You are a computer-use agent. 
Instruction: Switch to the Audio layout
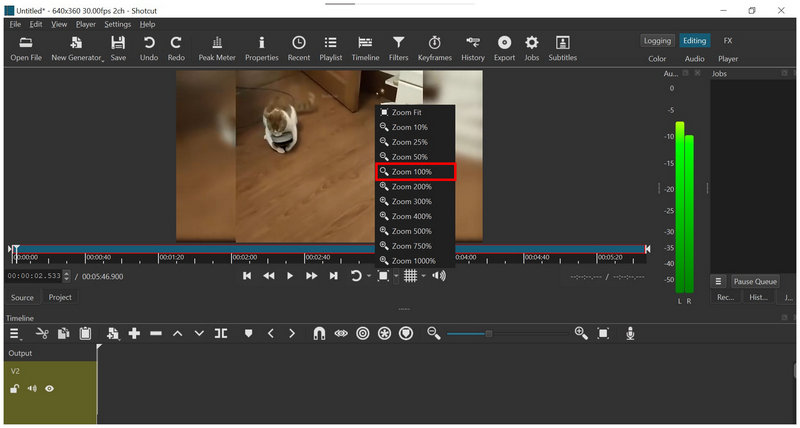pos(694,59)
